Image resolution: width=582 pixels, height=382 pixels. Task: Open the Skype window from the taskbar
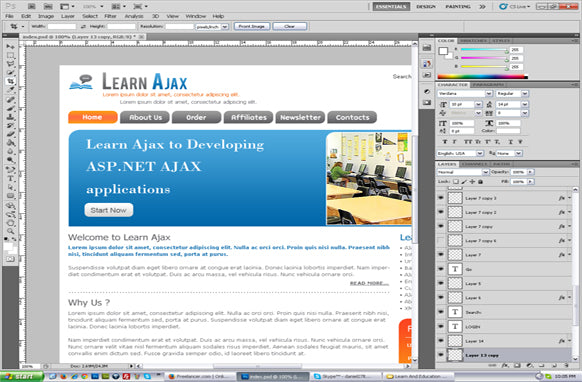pos(345,376)
